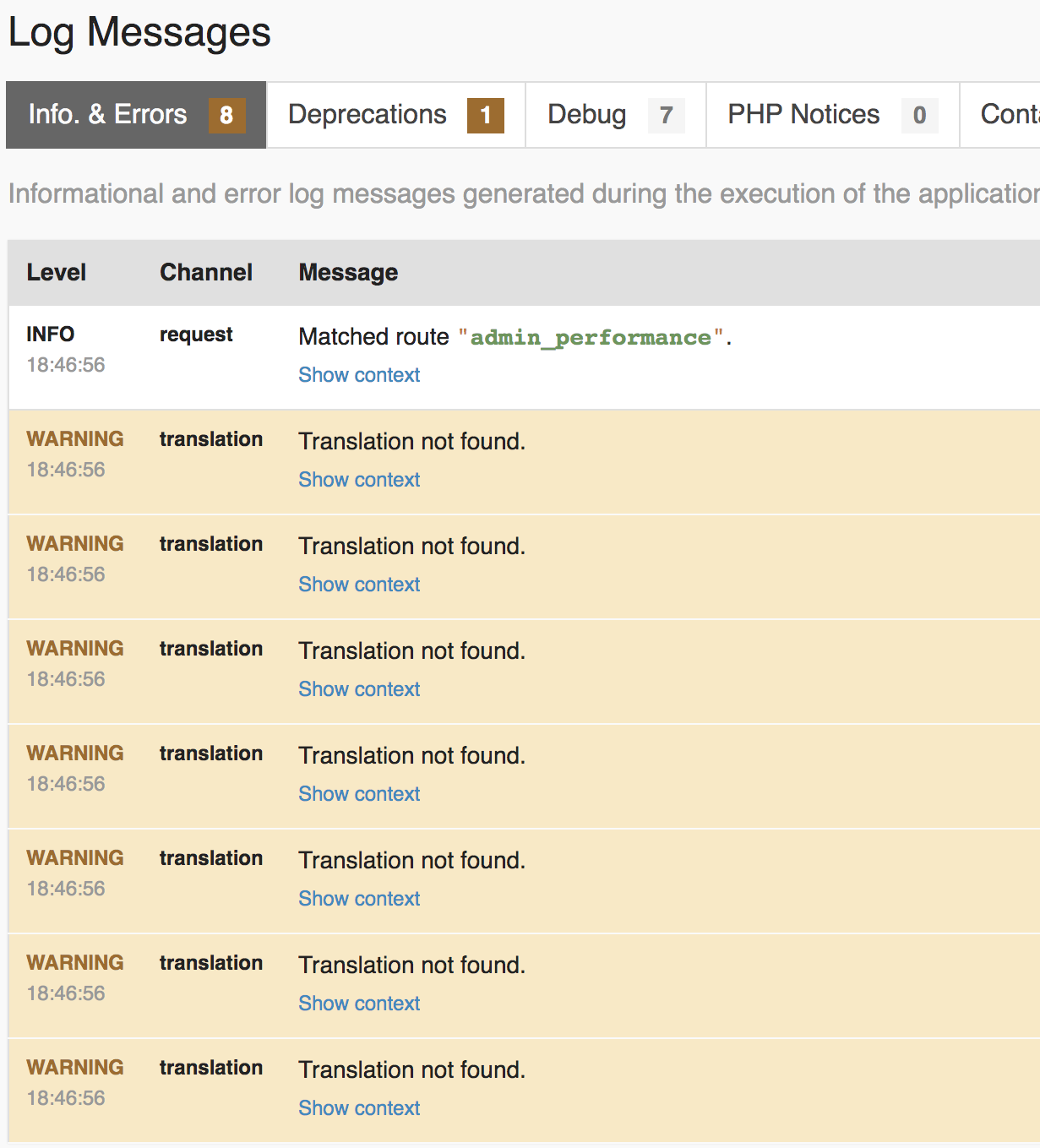Show context for third translation warning
The height and width of the screenshot is (1148, 1040).
pos(359,689)
